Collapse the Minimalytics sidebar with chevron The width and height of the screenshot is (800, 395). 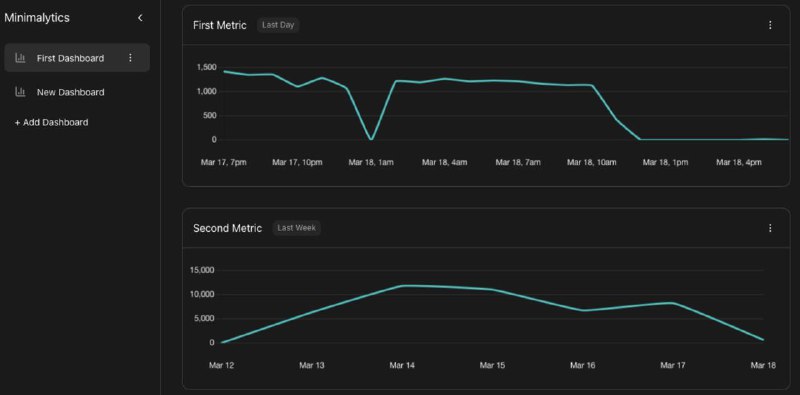(x=140, y=18)
